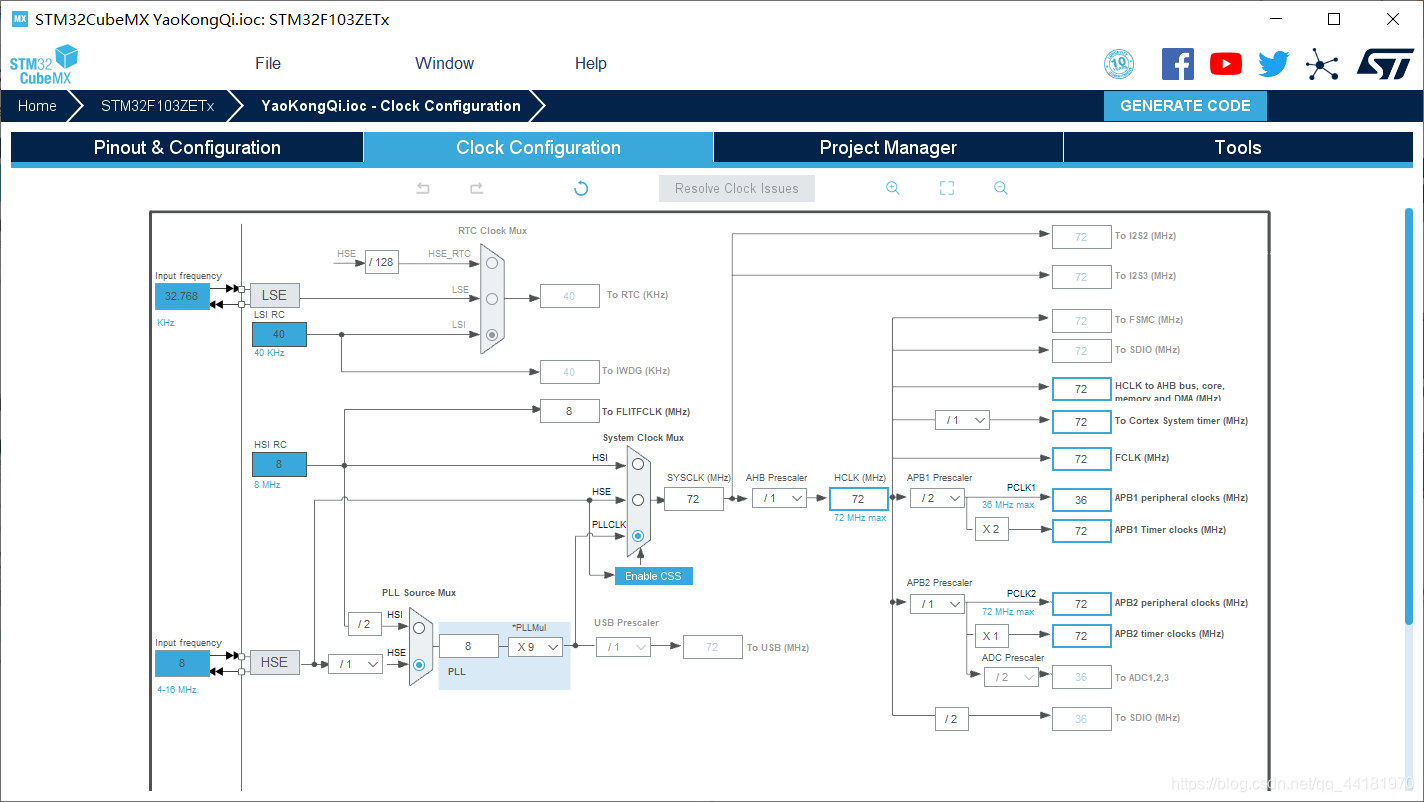Go to the STM32F103ZETx breadcrumb
Screen dimensions: 1424x802
pos(157,106)
